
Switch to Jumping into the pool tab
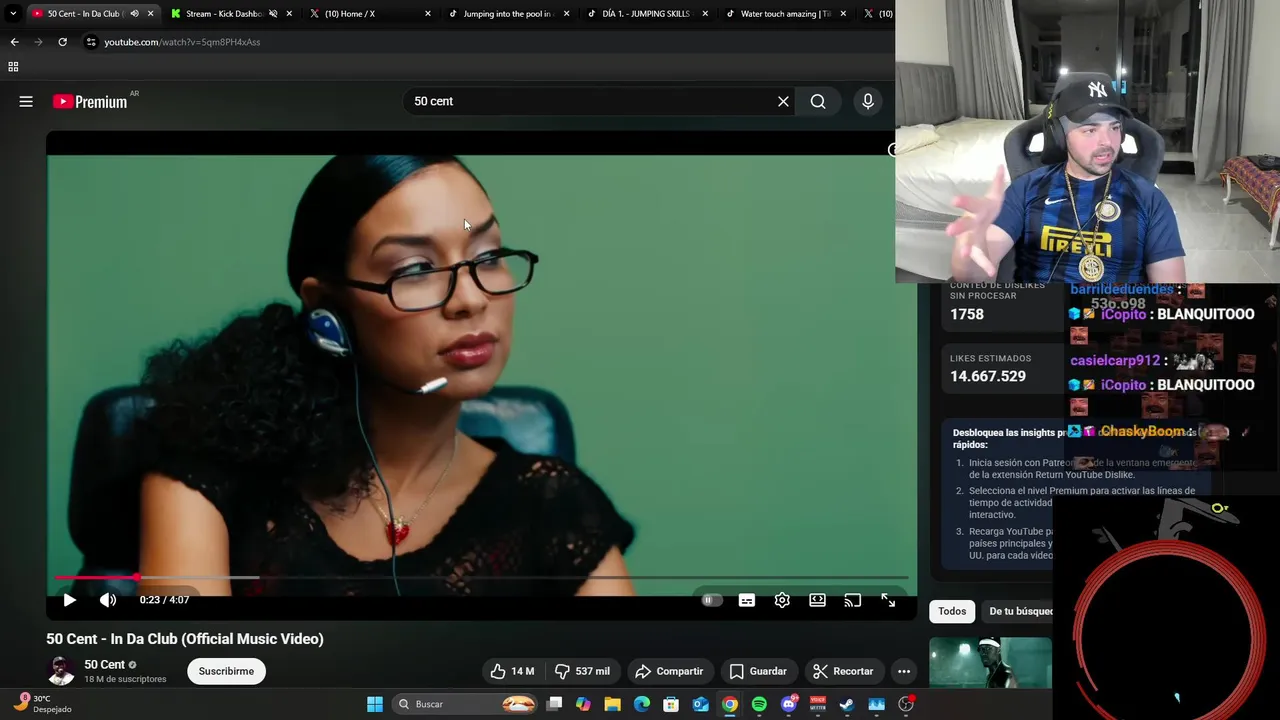[x=507, y=14]
